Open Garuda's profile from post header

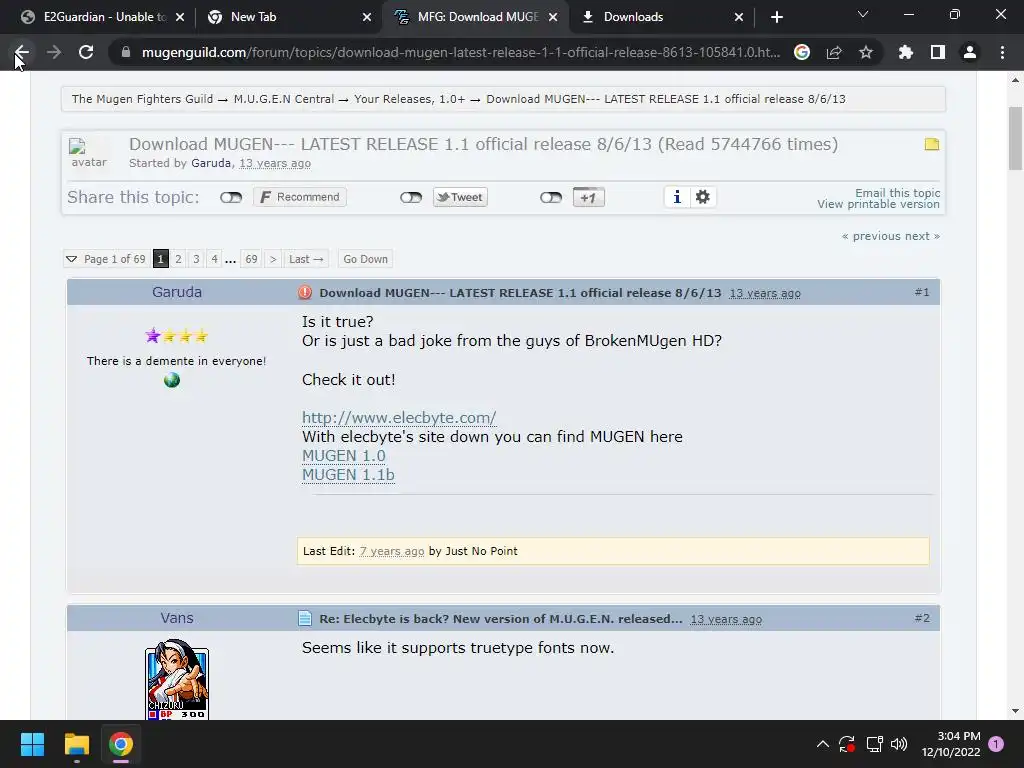[177, 292]
